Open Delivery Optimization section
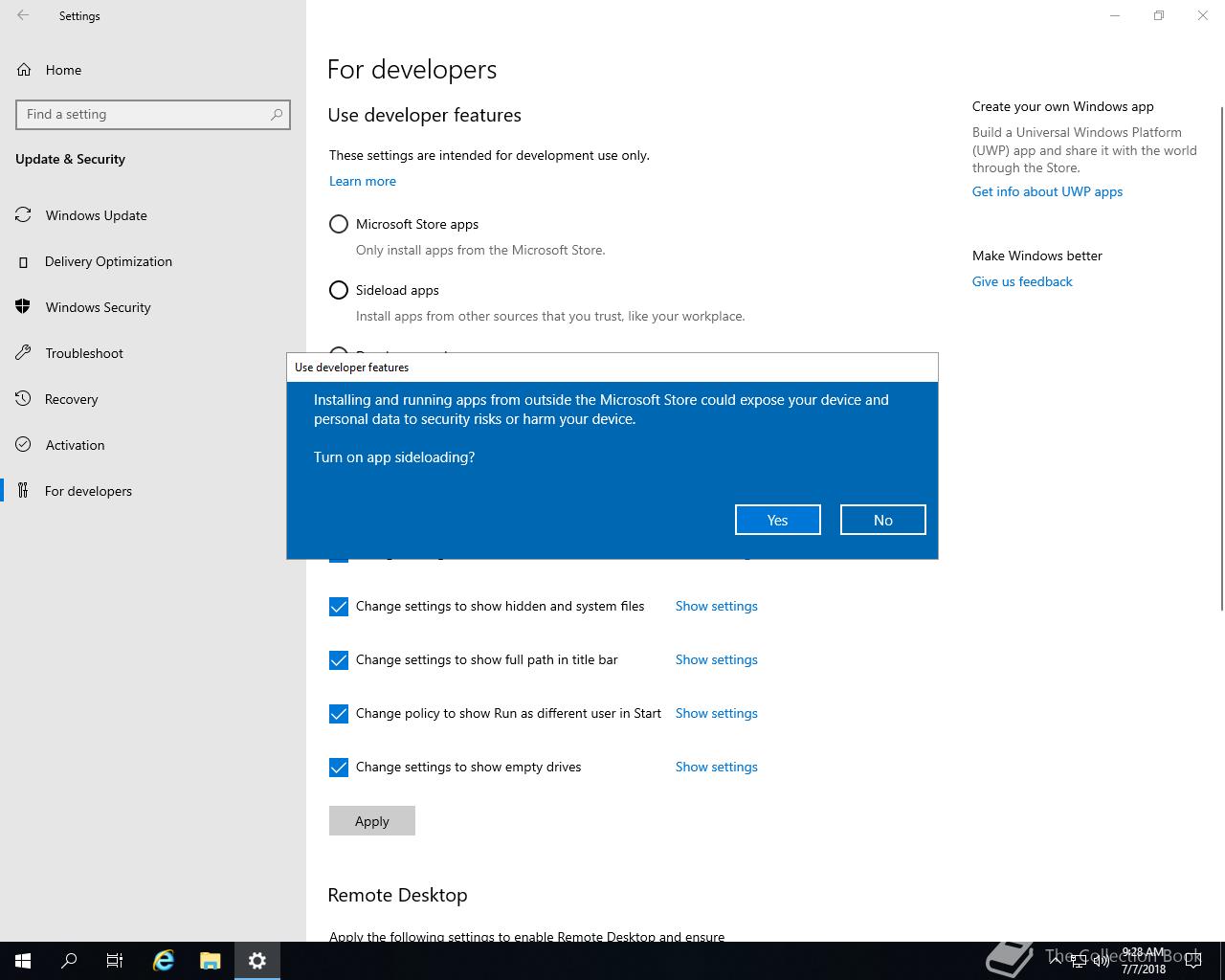Image resolution: width=1225 pixels, height=980 pixels. click(x=153, y=261)
